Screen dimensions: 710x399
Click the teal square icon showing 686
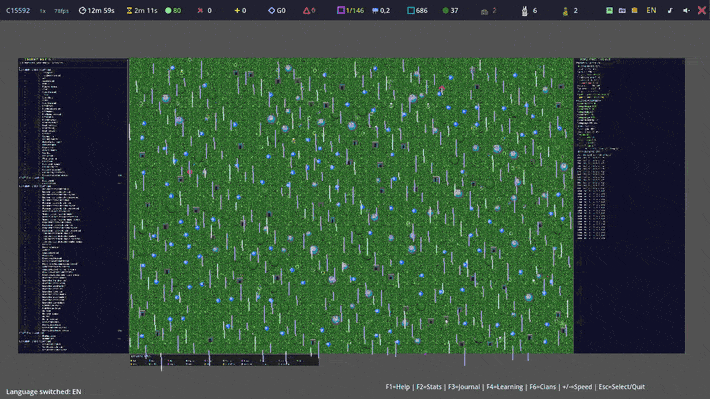tap(411, 10)
